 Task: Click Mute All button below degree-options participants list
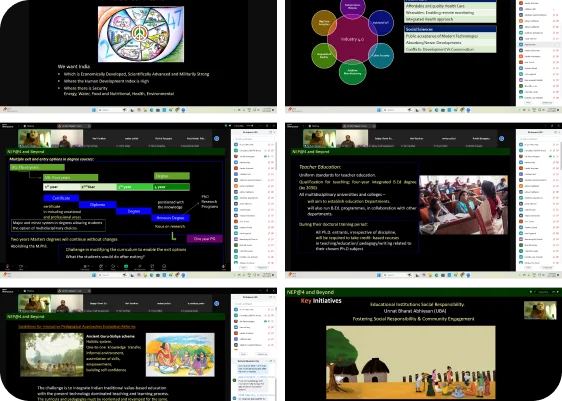click(262, 268)
